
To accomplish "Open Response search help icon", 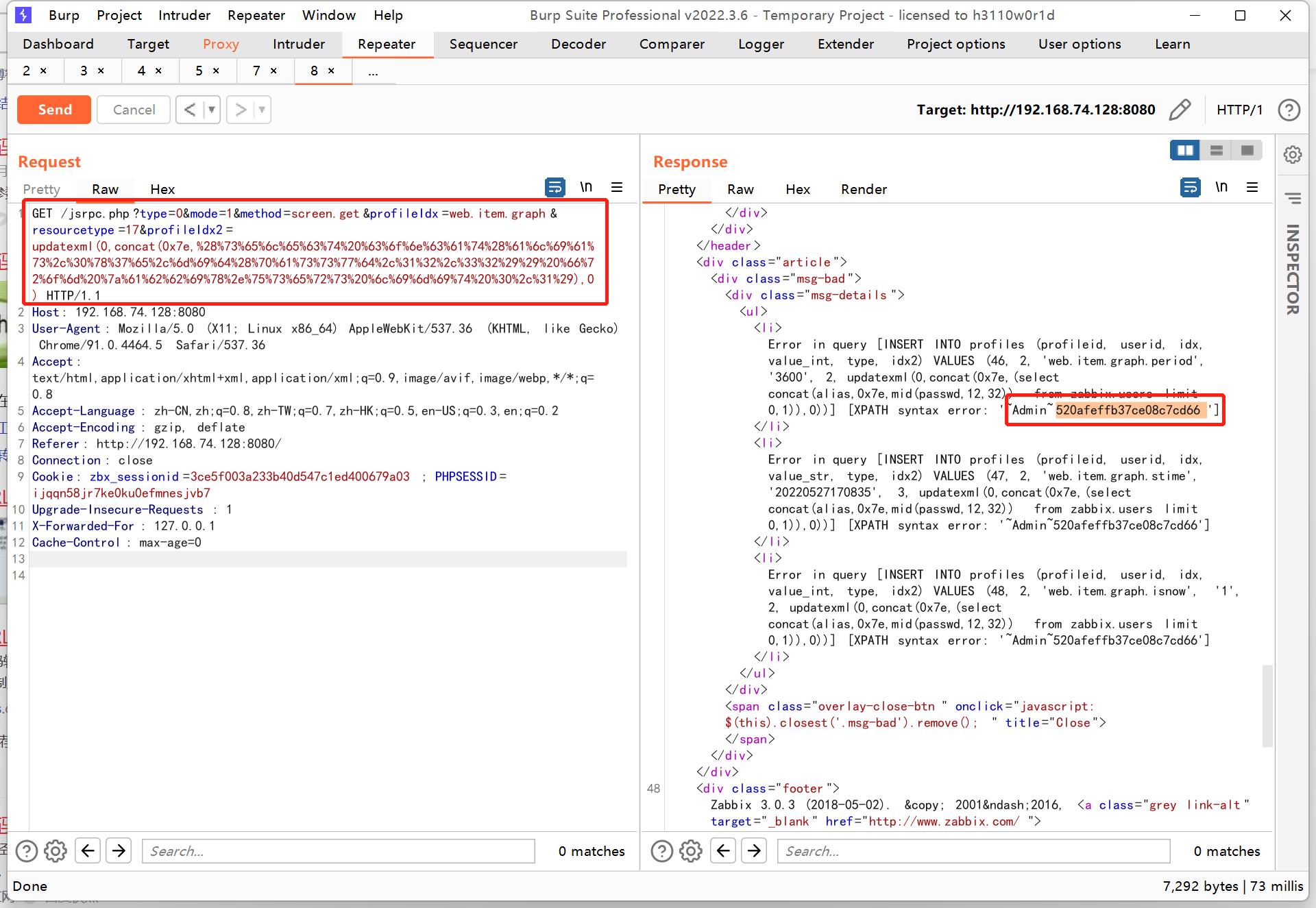I will tap(662, 851).
